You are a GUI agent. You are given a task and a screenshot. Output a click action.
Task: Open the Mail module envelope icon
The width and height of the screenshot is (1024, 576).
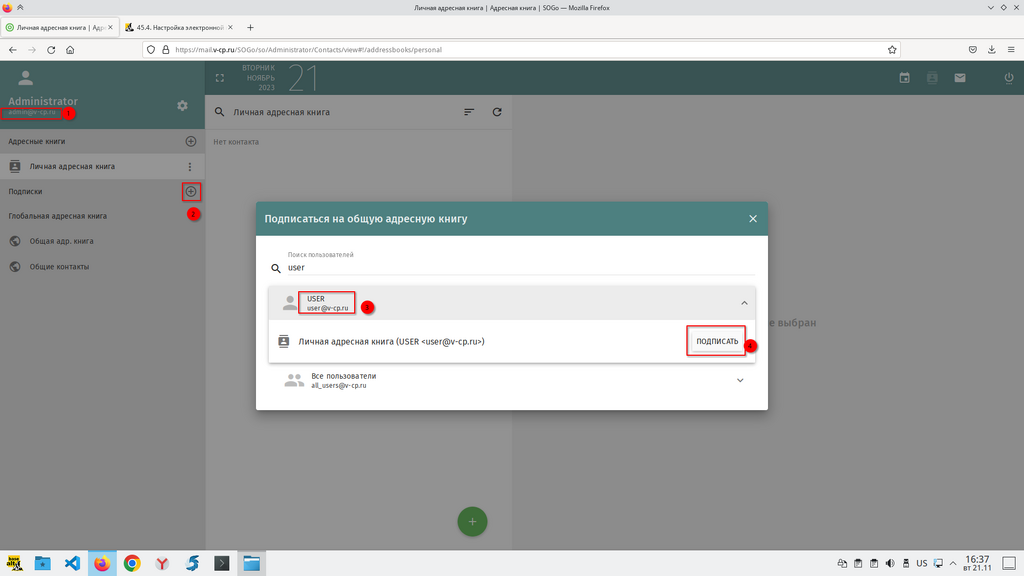pyautogui.click(x=960, y=78)
